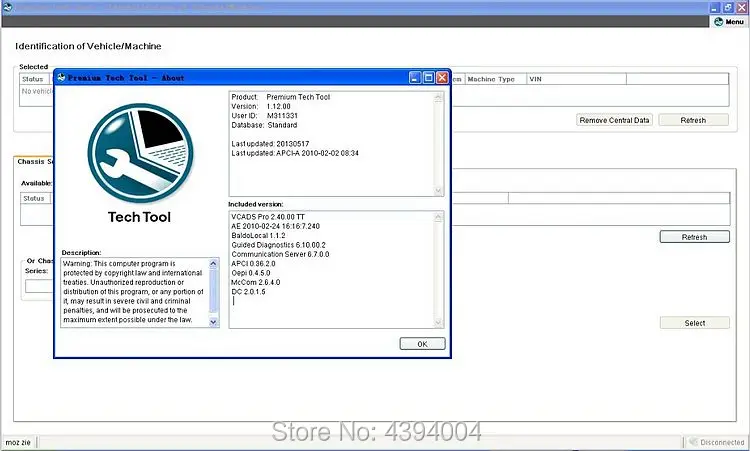Click the Series input field
750x451 pixels.
[x=39, y=286]
